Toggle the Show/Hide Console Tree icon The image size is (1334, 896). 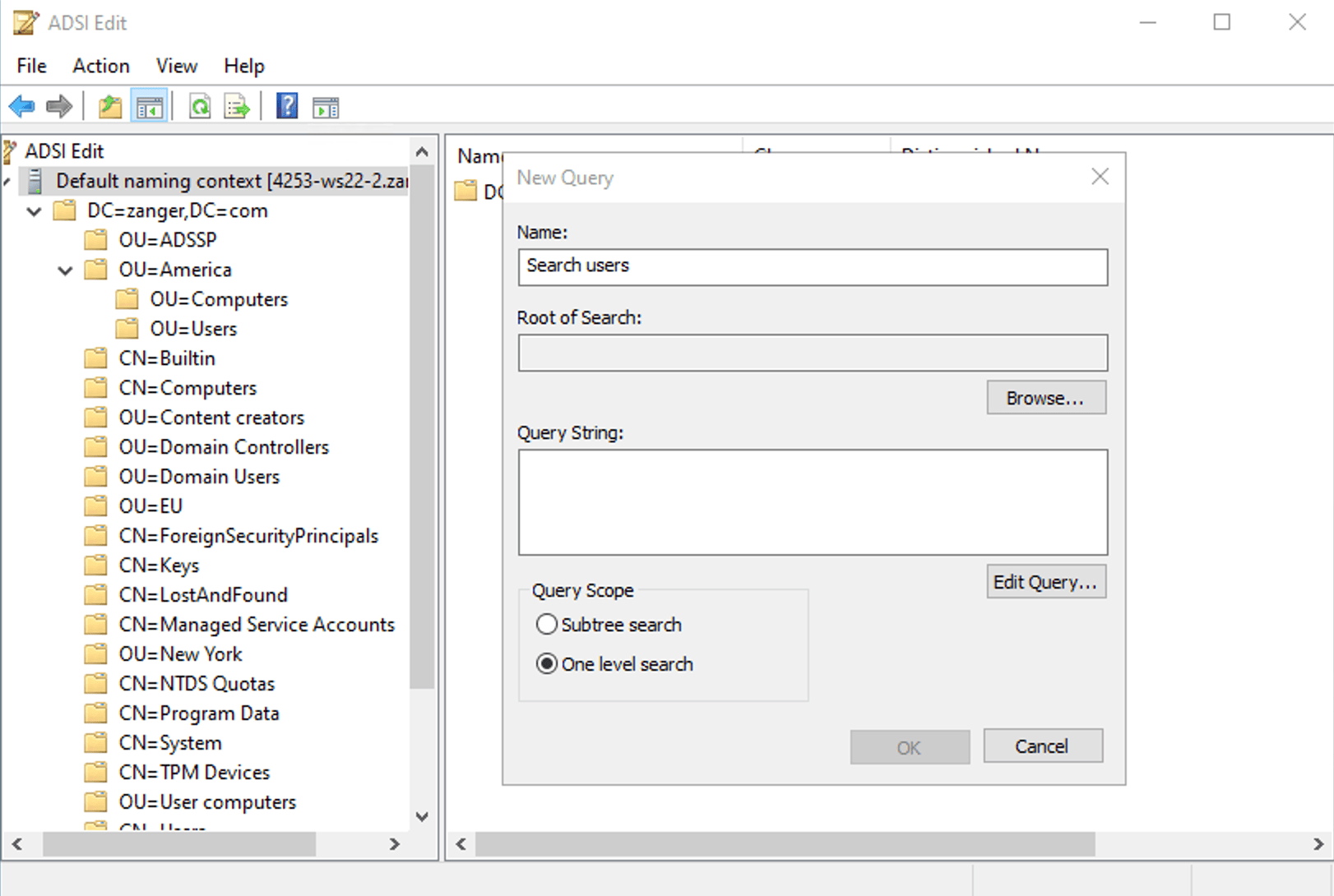coord(149,105)
